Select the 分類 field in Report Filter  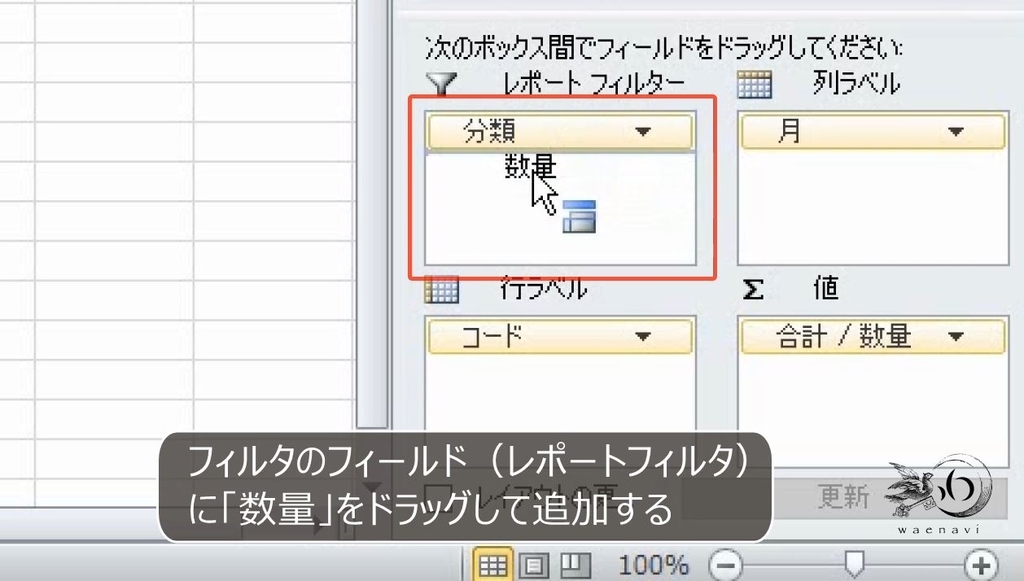560,132
